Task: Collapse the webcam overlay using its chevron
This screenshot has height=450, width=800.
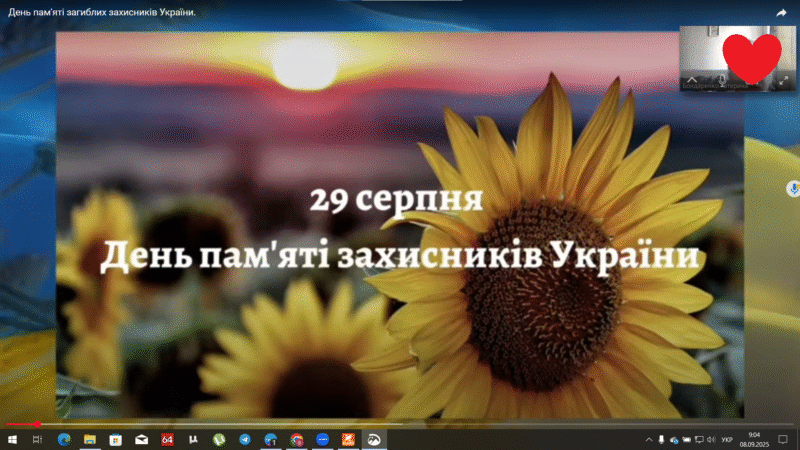Action: click(691, 78)
